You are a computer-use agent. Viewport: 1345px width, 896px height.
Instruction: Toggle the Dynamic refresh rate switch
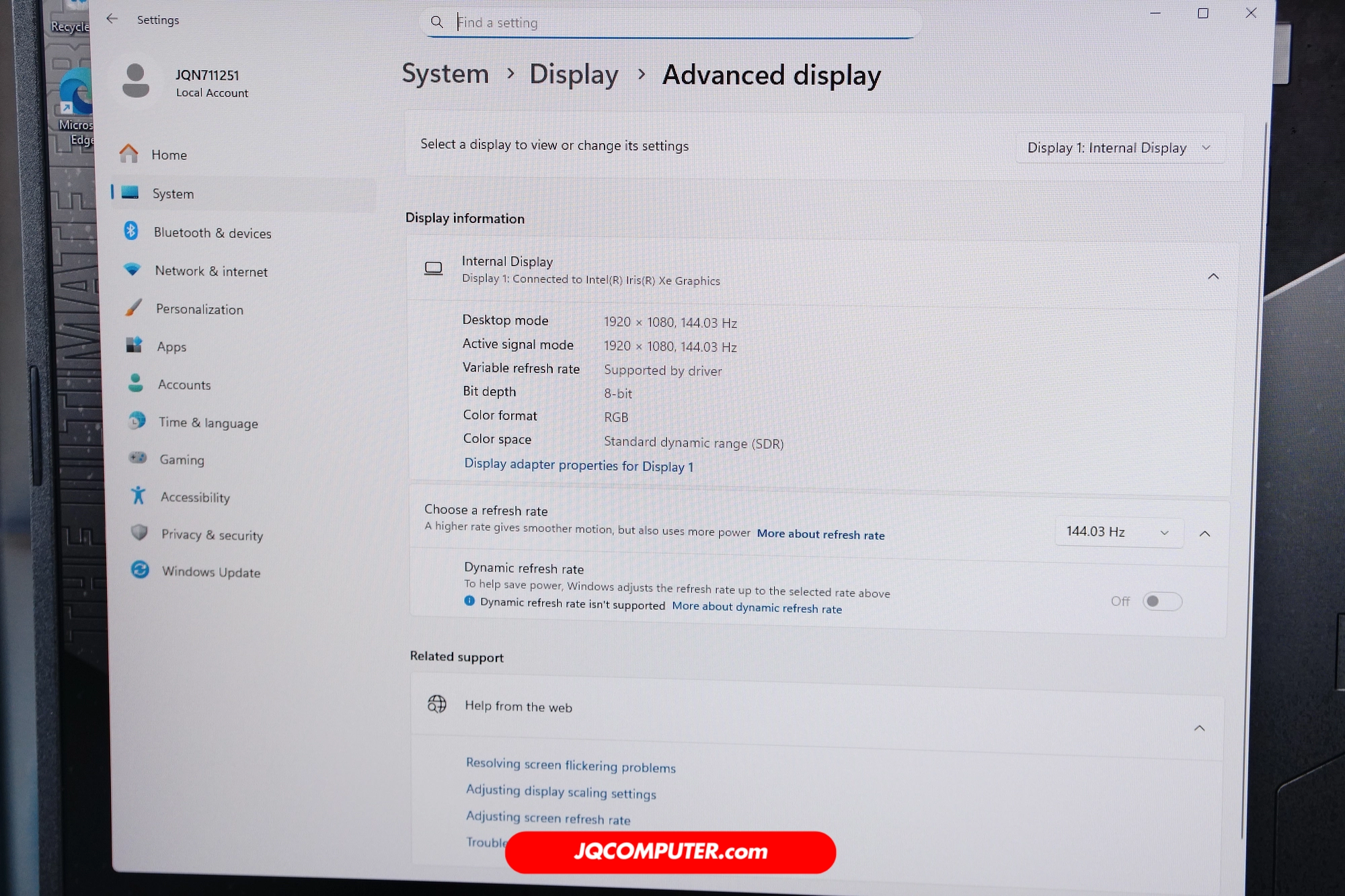click(1161, 601)
